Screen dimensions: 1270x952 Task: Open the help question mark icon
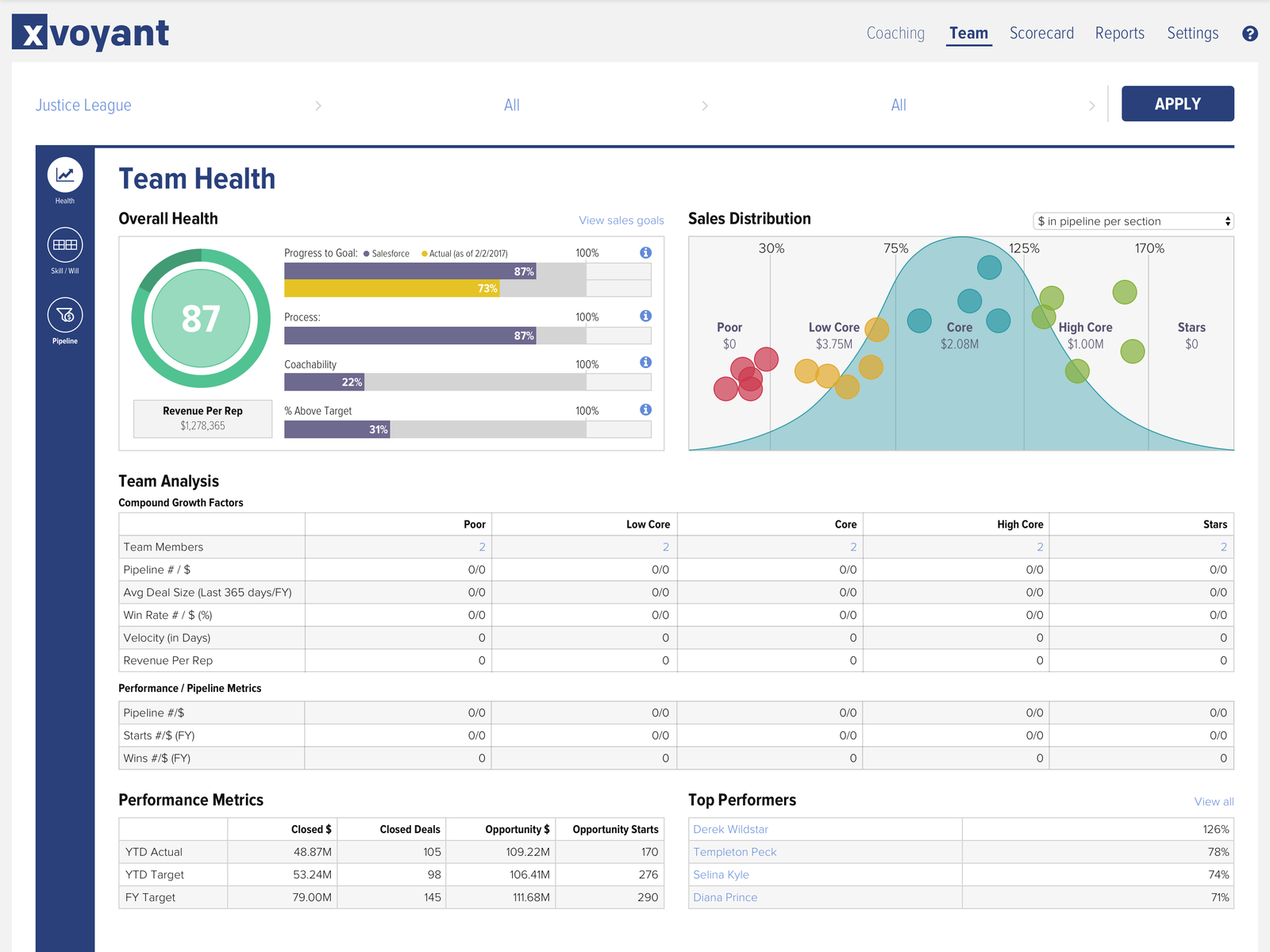1250,33
